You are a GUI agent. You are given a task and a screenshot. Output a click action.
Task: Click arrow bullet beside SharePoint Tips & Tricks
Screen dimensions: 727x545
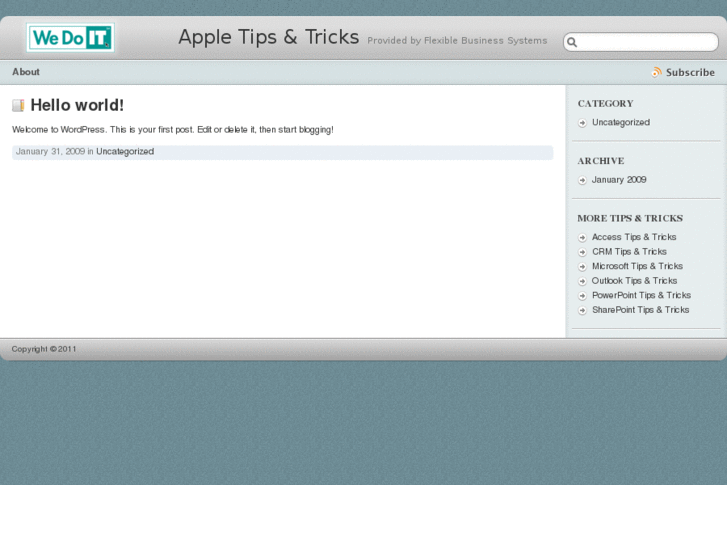tap(582, 310)
